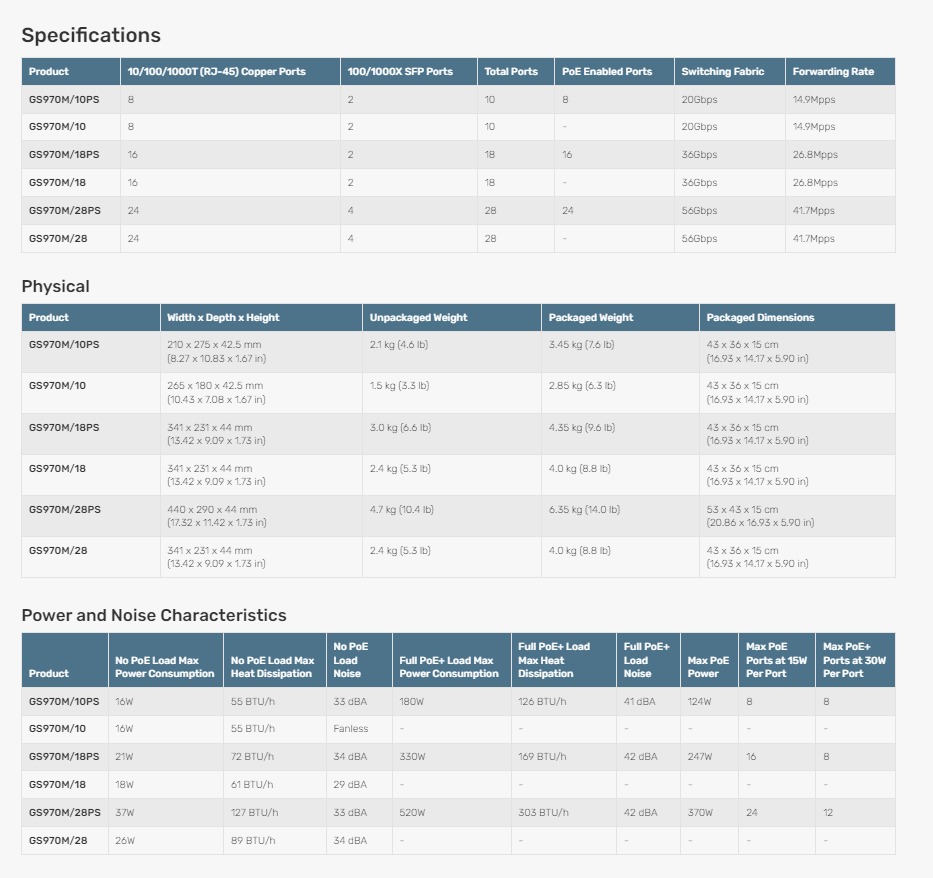Click the Max PoE+ Ports at 30W header
Image resolution: width=933 pixels, height=878 pixels.
(x=854, y=660)
